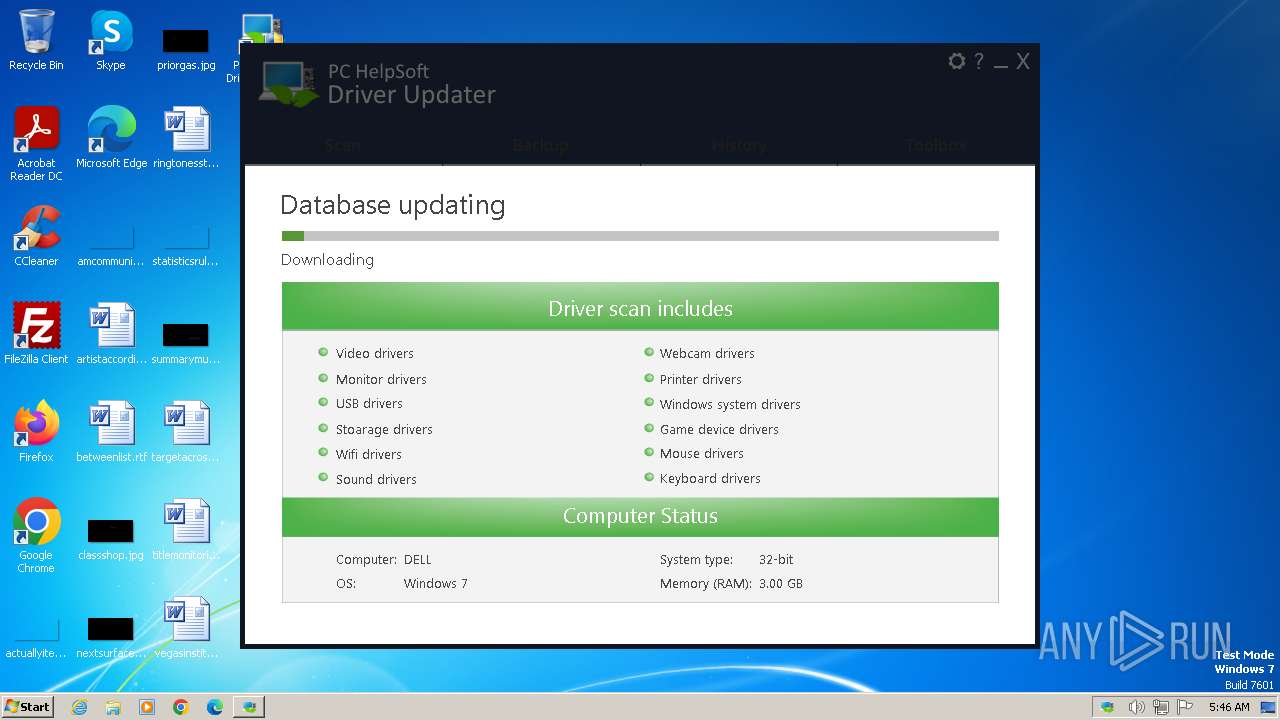Open Internet Explorer from taskbar
The image size is (1280, 720).
[x=79, y=707]
